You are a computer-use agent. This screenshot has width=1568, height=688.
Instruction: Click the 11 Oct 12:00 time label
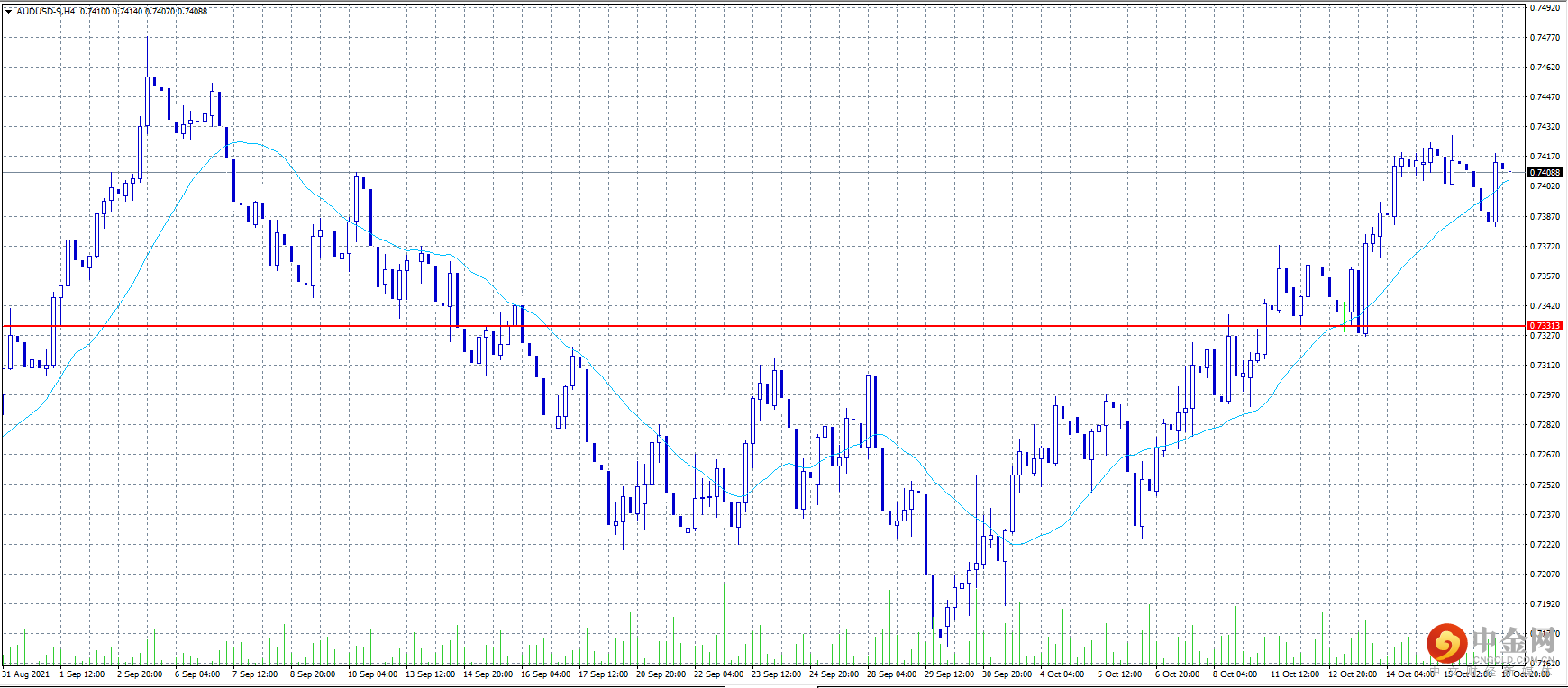coord(1295,674)
